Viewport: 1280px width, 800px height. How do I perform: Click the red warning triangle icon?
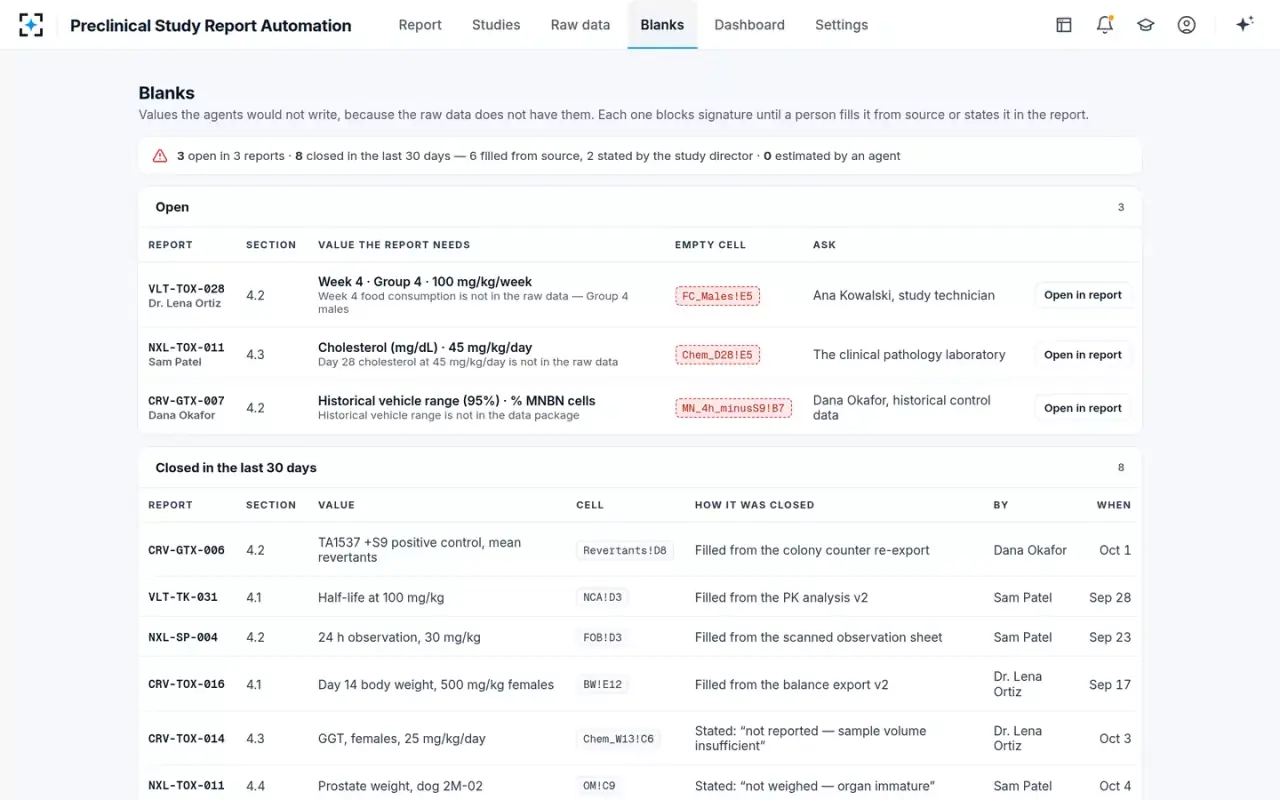click(x=160, y=156)
